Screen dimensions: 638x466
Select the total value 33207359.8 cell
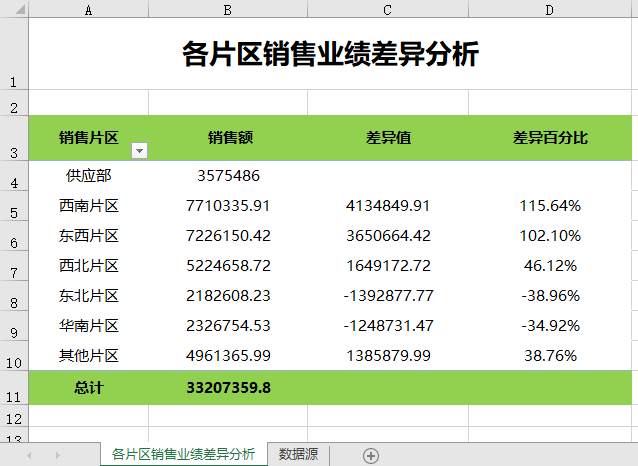coord(228,387)
